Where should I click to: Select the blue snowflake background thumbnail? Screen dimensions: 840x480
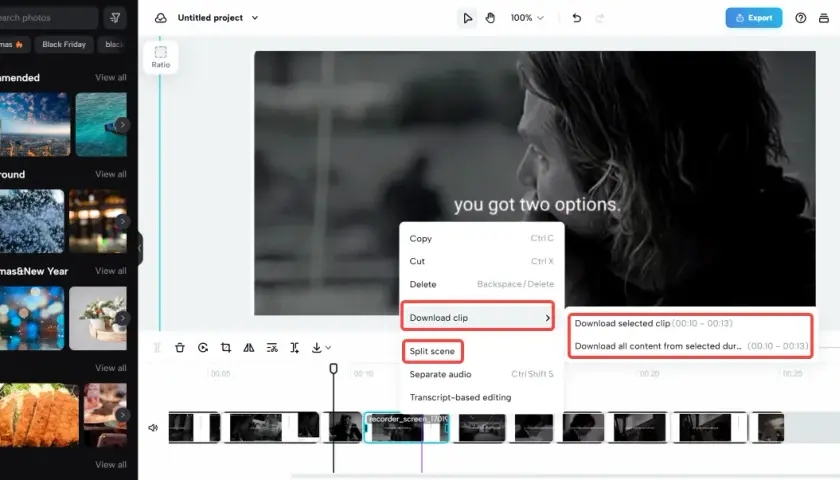(x=32, y=221)
